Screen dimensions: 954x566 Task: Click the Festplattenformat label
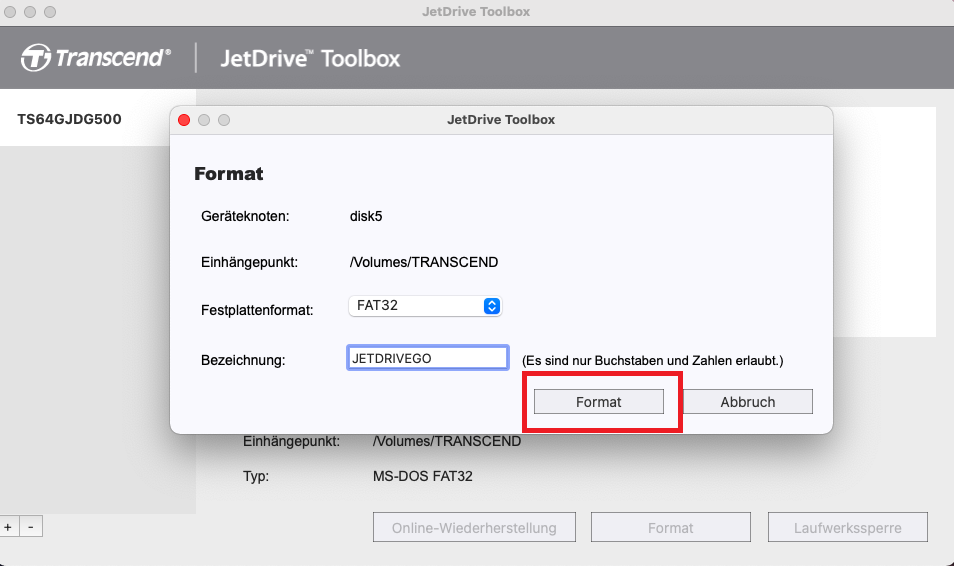pos(257,310)
